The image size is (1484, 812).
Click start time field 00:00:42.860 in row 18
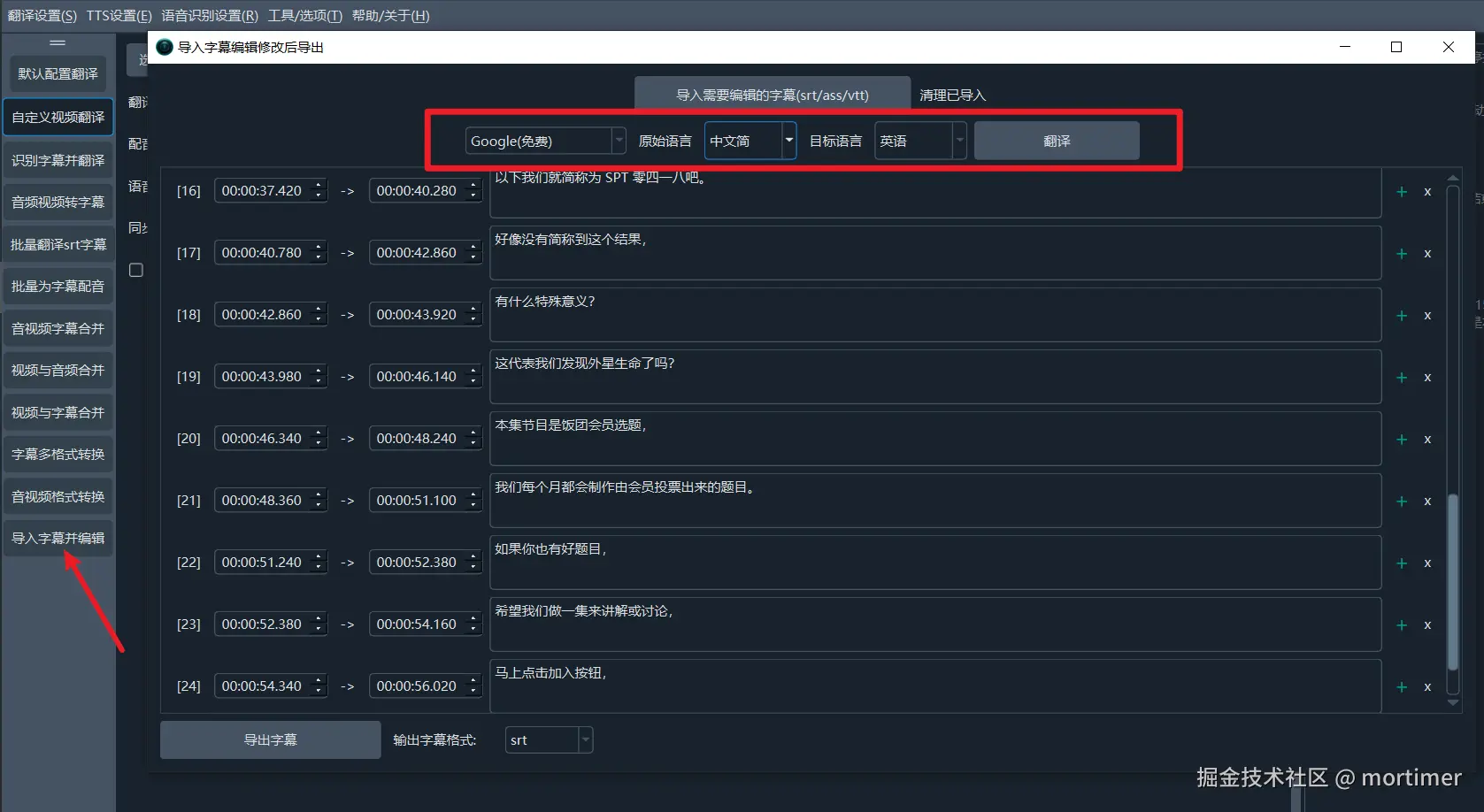click(271, 314)
